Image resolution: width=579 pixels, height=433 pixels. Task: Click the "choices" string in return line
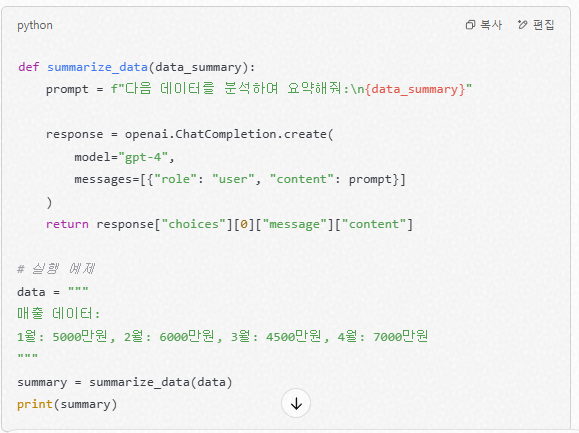[193, 224]
